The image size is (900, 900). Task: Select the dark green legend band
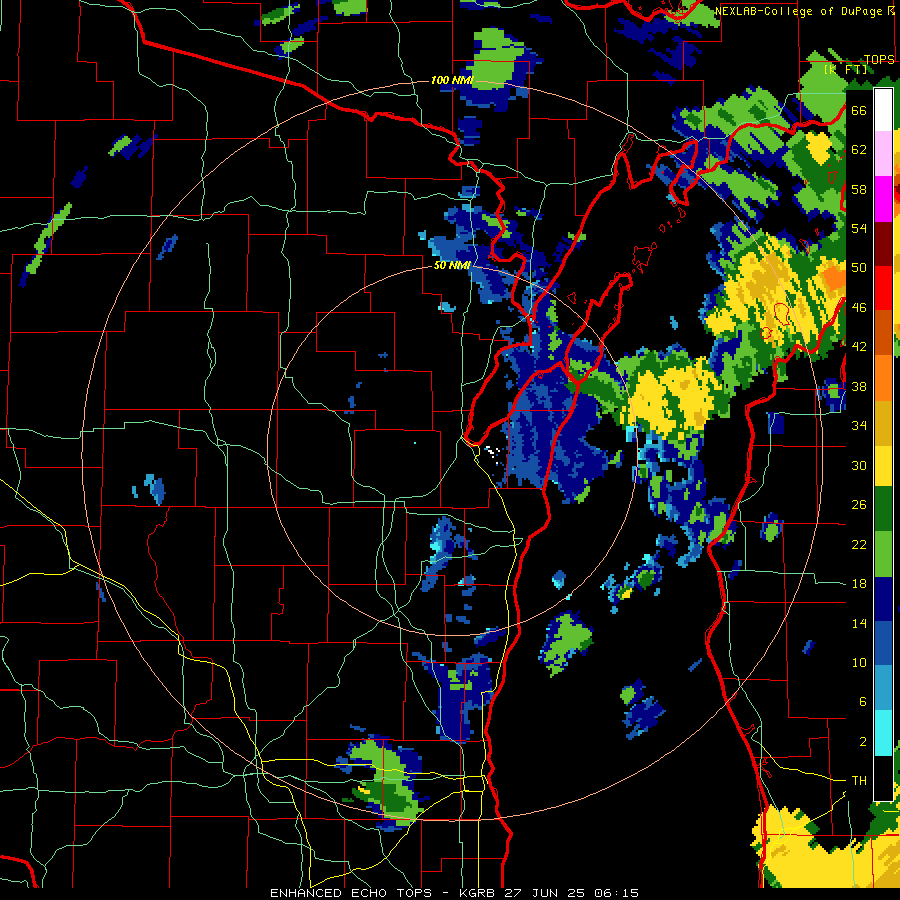pos(883,509)
